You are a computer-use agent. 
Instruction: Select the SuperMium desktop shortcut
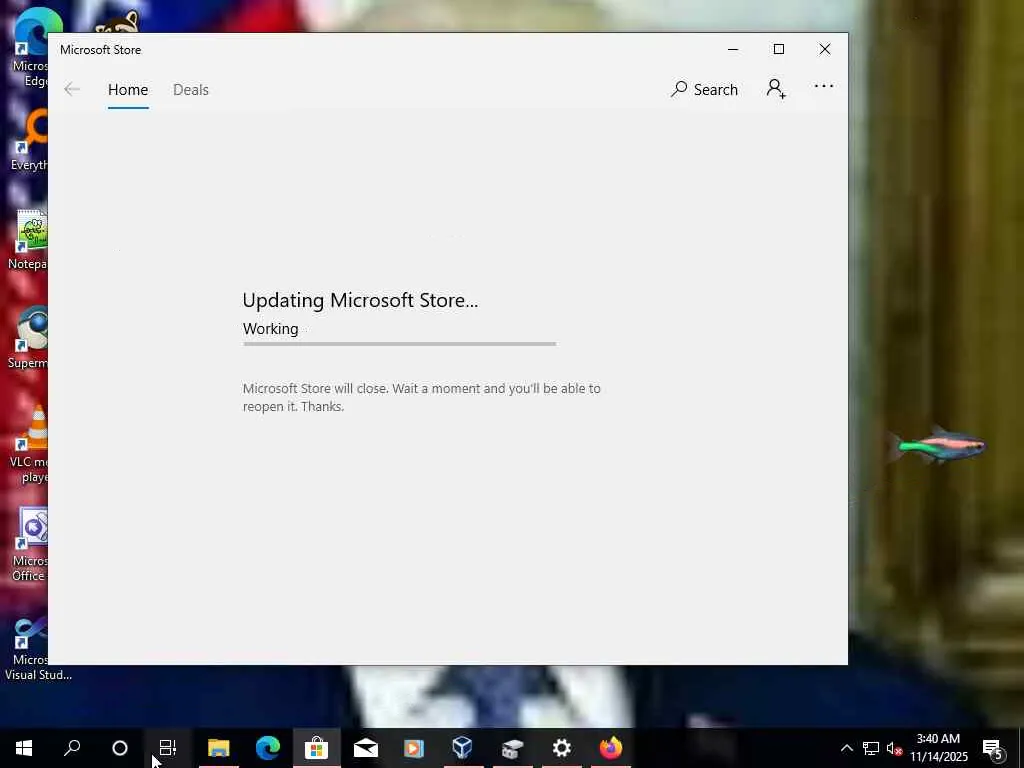click(x=27, y=337)
